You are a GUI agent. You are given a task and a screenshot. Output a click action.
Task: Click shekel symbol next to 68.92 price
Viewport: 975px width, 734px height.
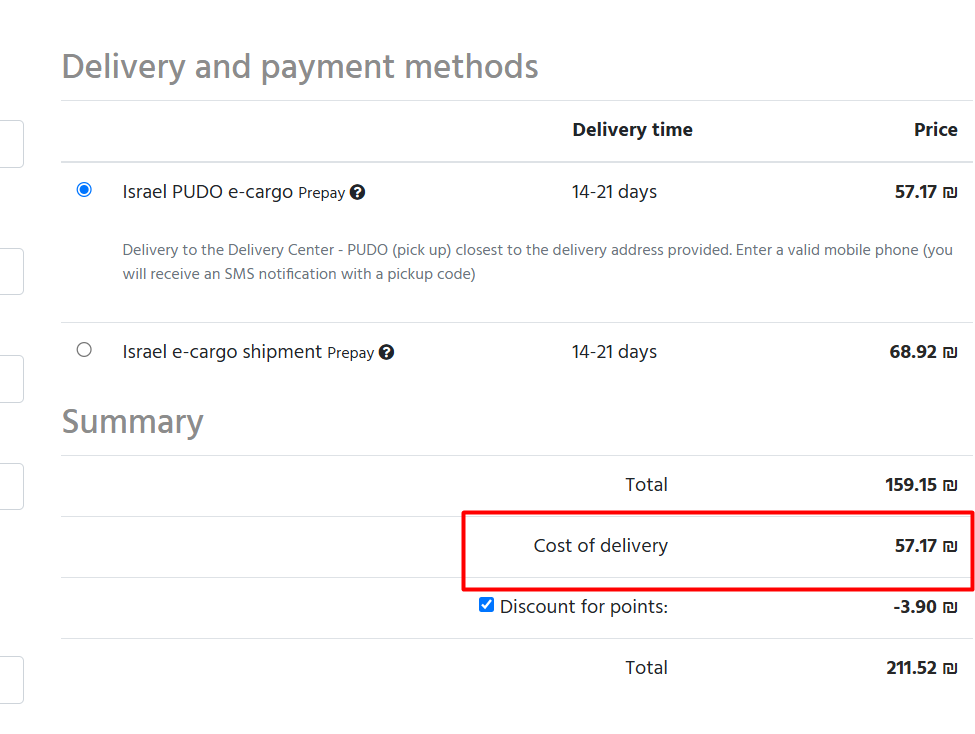tap(950, 352)
